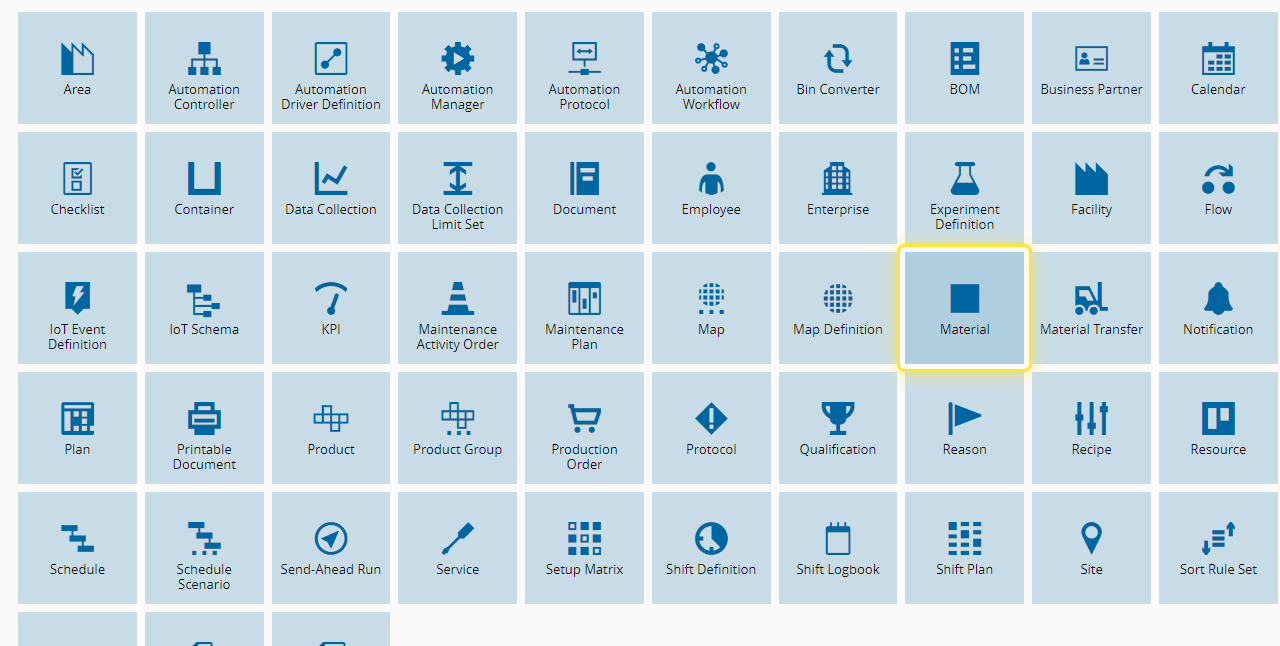Open the Automation Controller tile
1280x646 pixels.
[x=204, y=68]
